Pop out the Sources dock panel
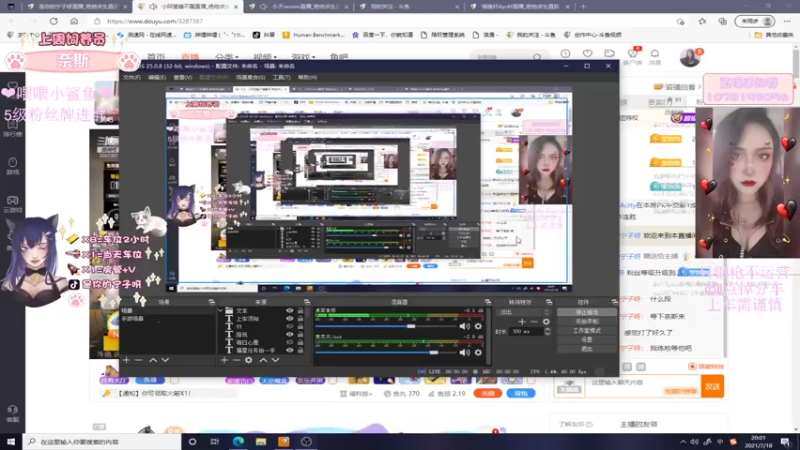The image size is (800, 450). click(307, 302)
